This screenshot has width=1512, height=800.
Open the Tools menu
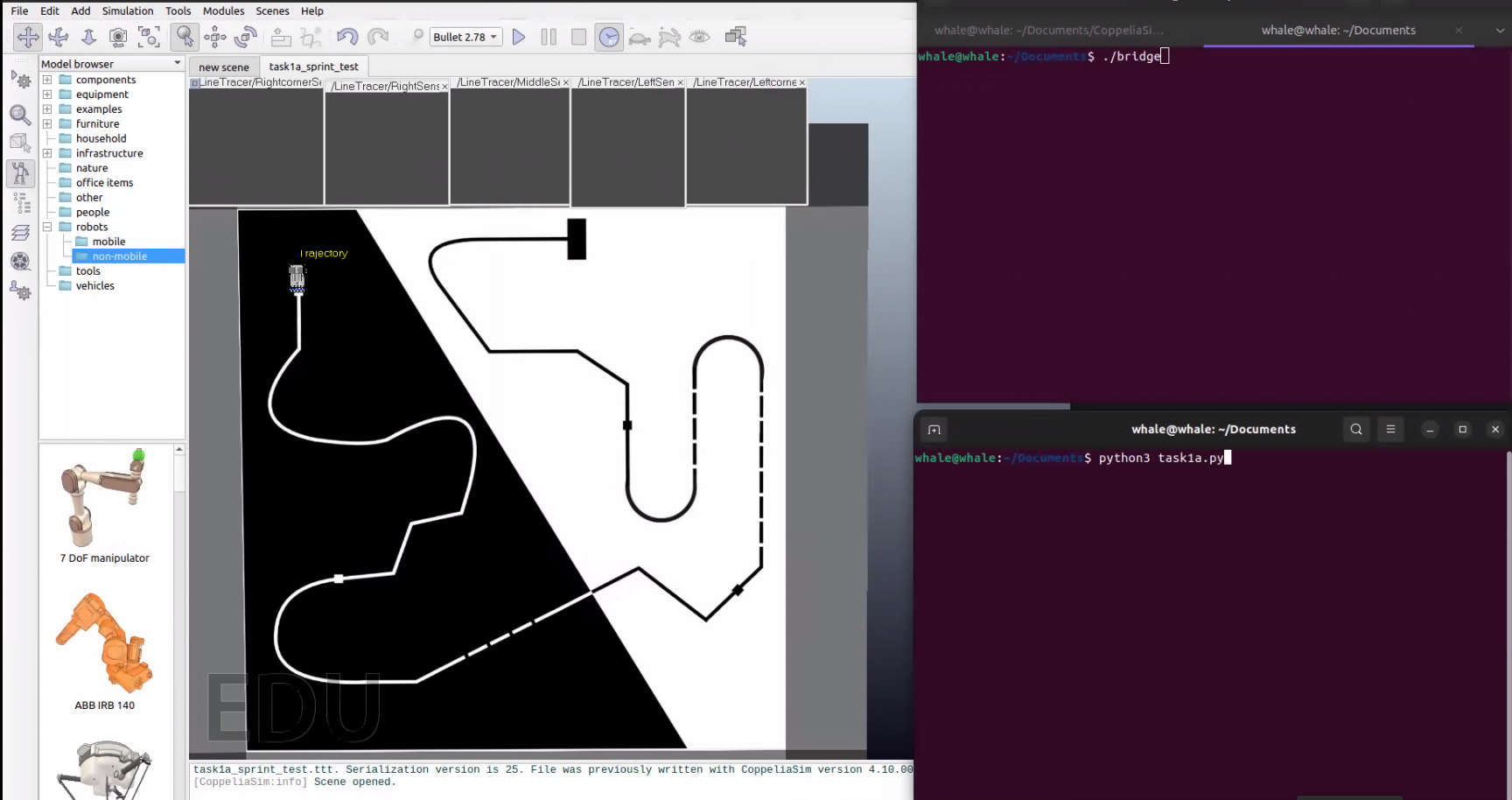coord(178,11)
